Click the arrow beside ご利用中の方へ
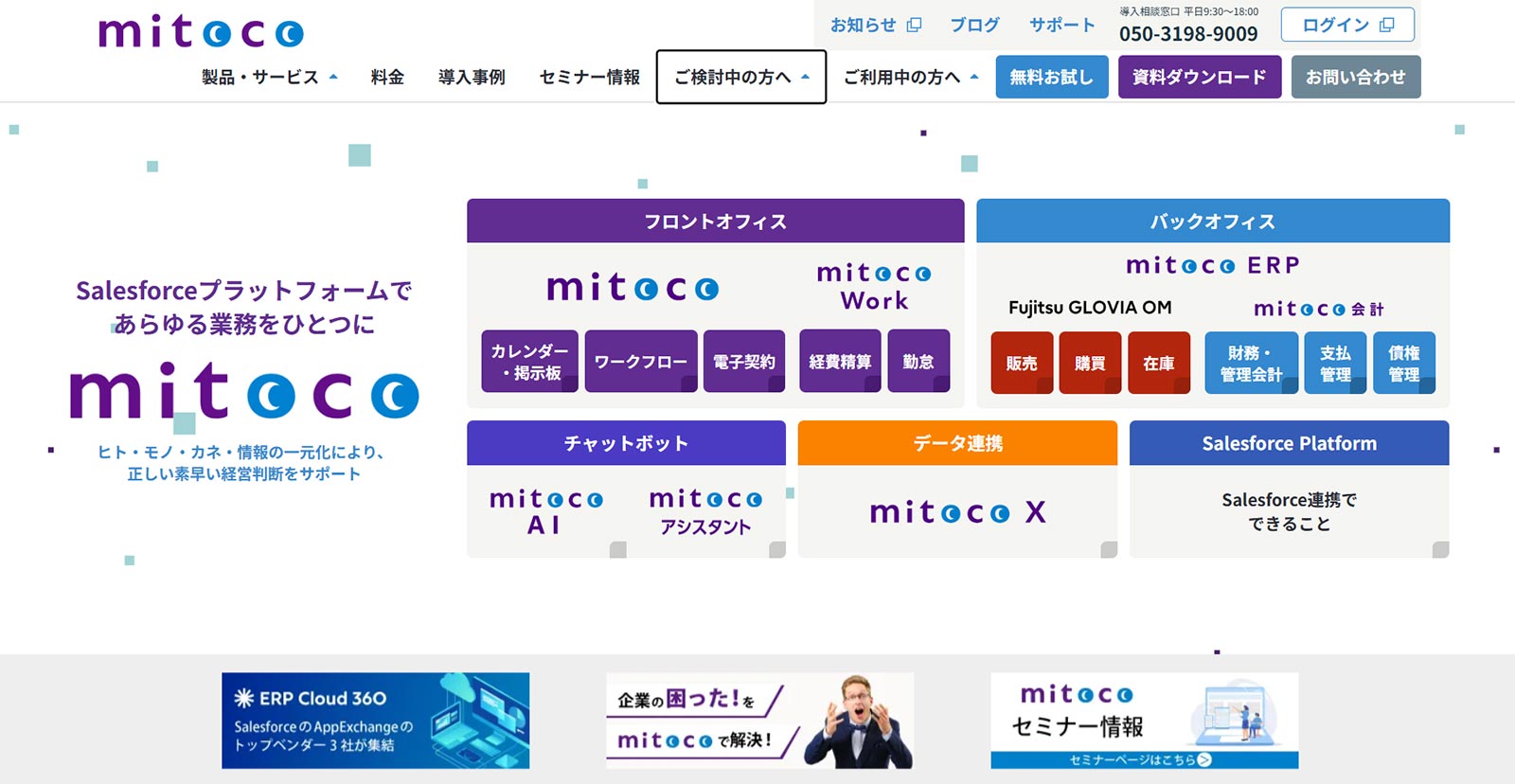This screenshot has width=1515, height=784. pyautogui.click(x=974, y=78)
